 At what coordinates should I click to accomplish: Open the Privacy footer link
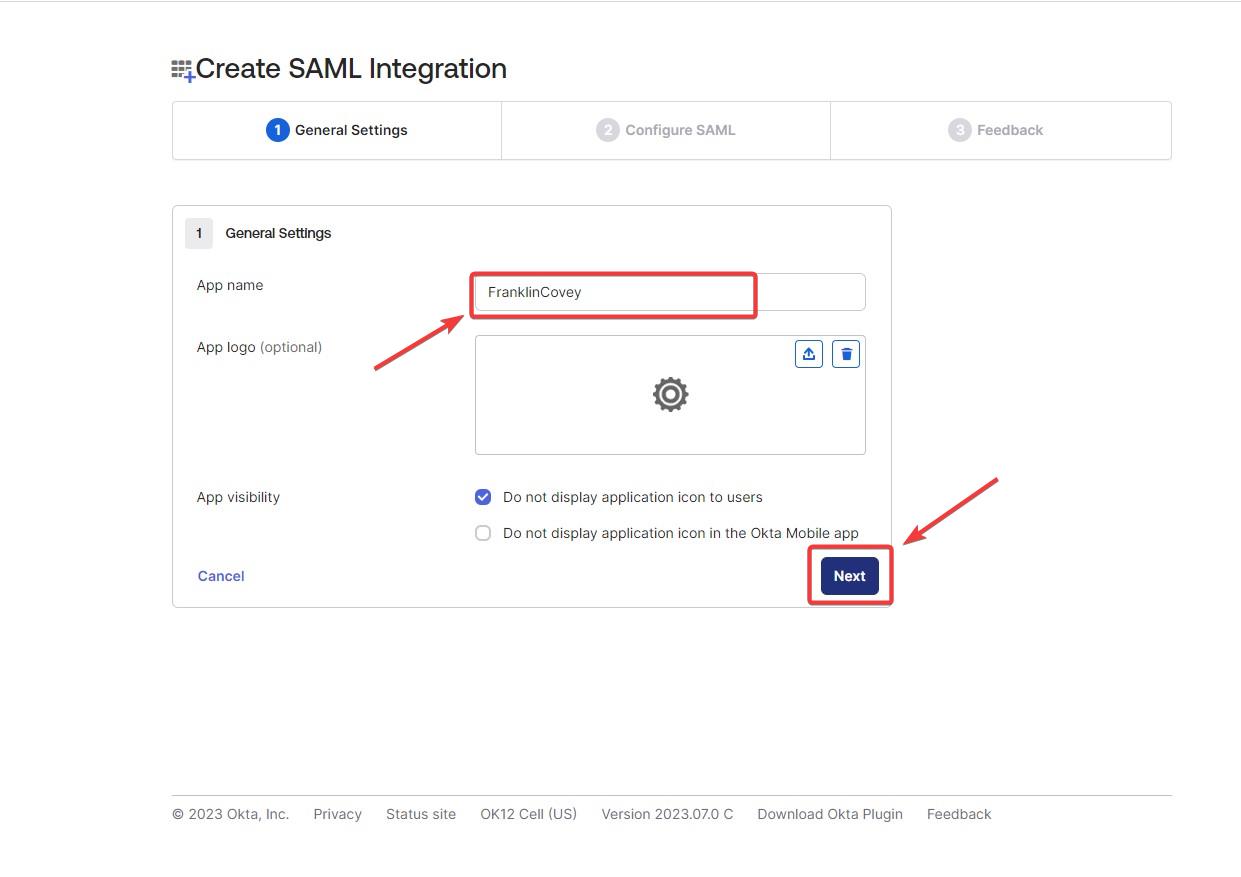(337, 814)
